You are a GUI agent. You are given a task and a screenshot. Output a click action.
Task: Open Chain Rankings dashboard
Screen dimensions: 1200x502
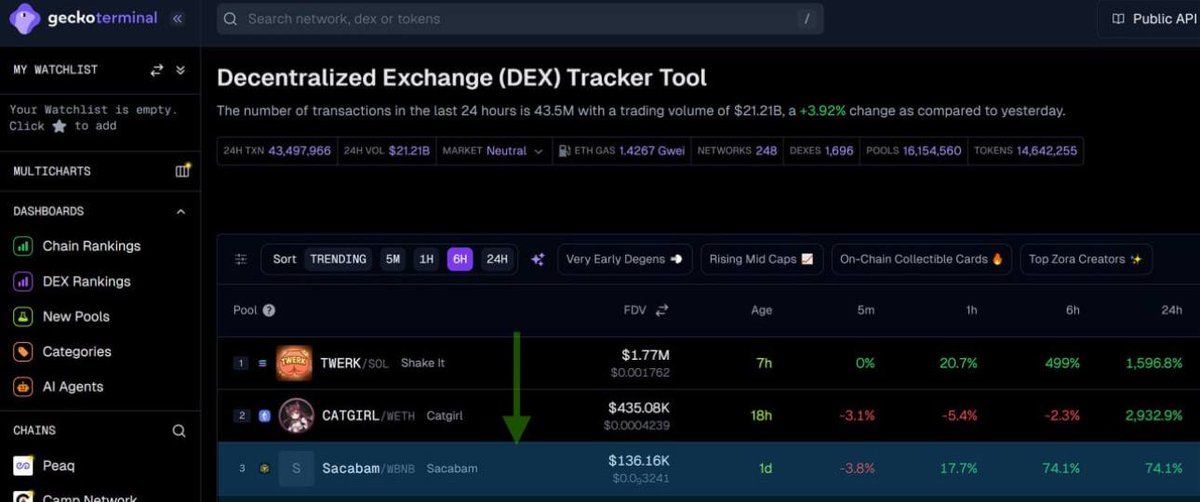[91, 246]
